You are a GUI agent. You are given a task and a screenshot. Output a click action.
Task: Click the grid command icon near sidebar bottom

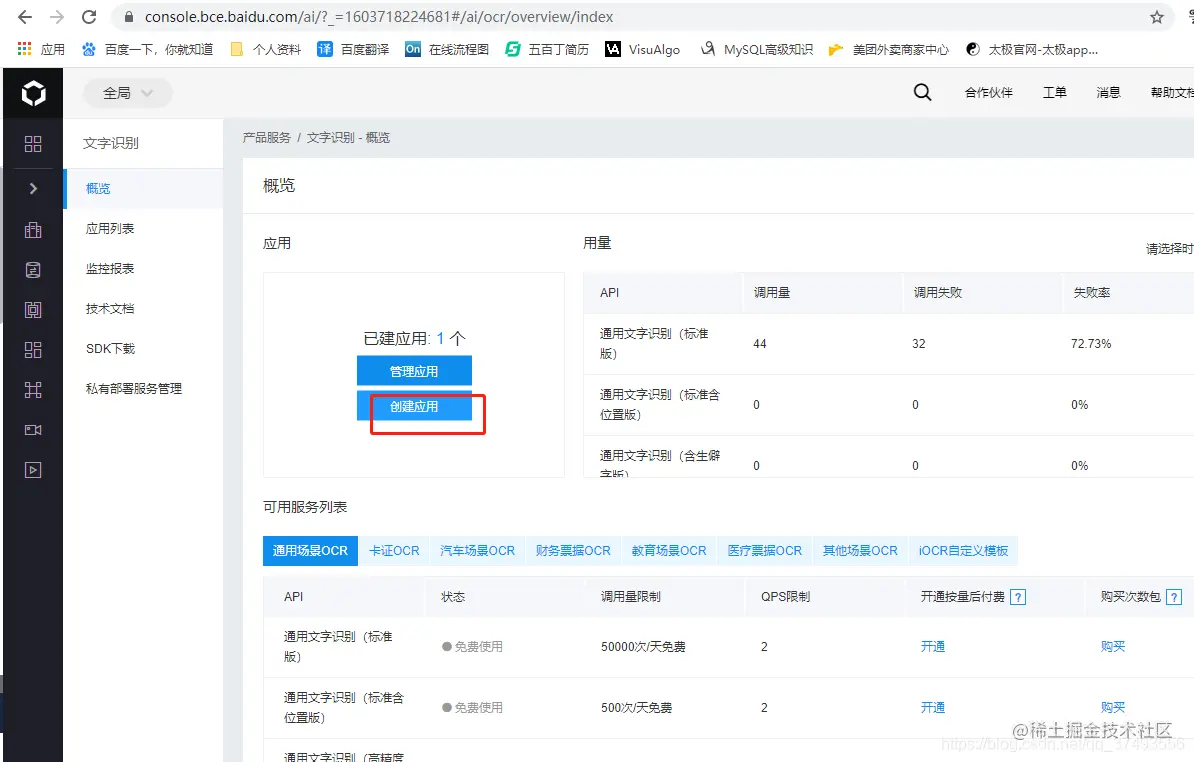point(33,389)
